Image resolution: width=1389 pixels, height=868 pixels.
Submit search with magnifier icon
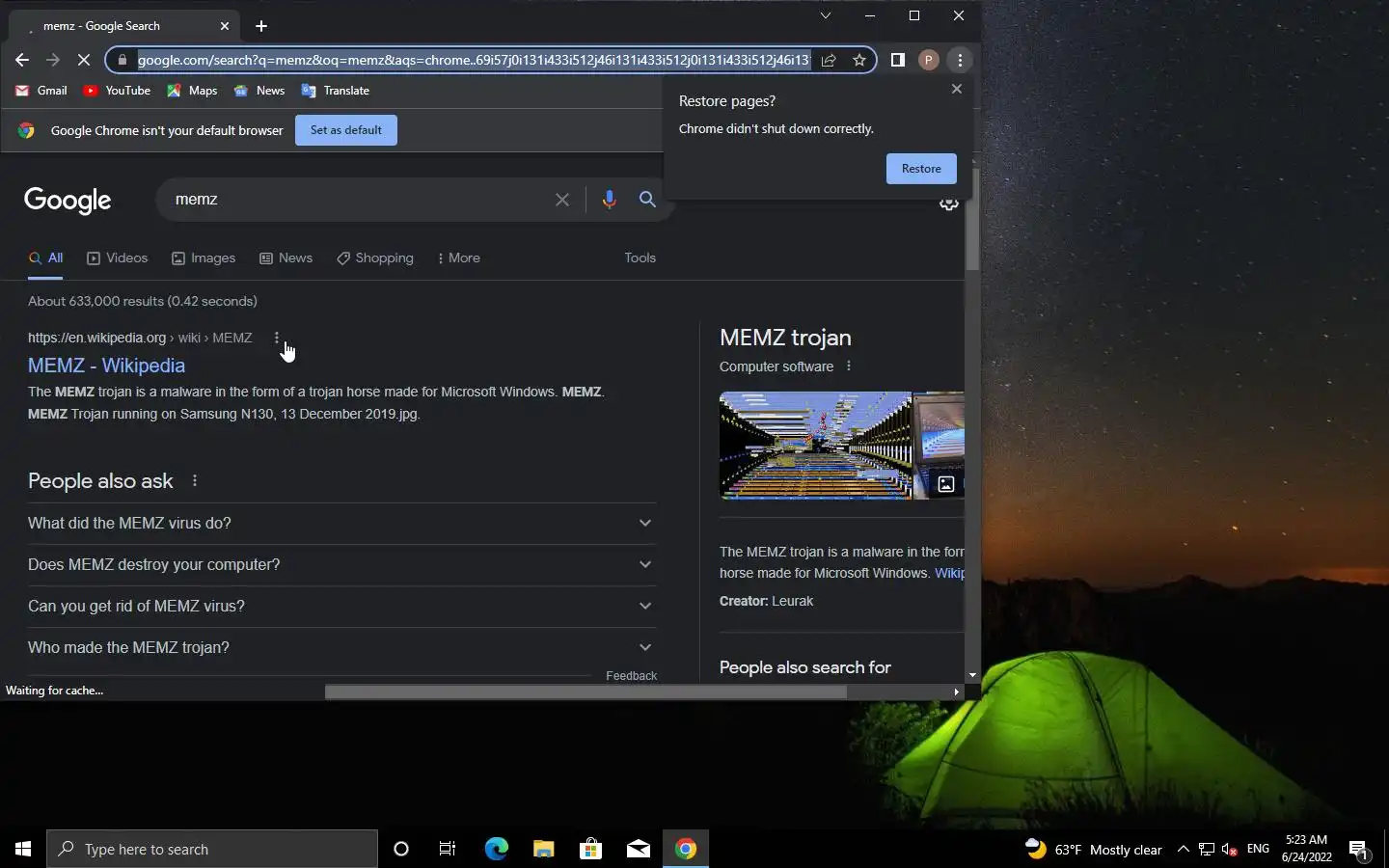(647, 200)
